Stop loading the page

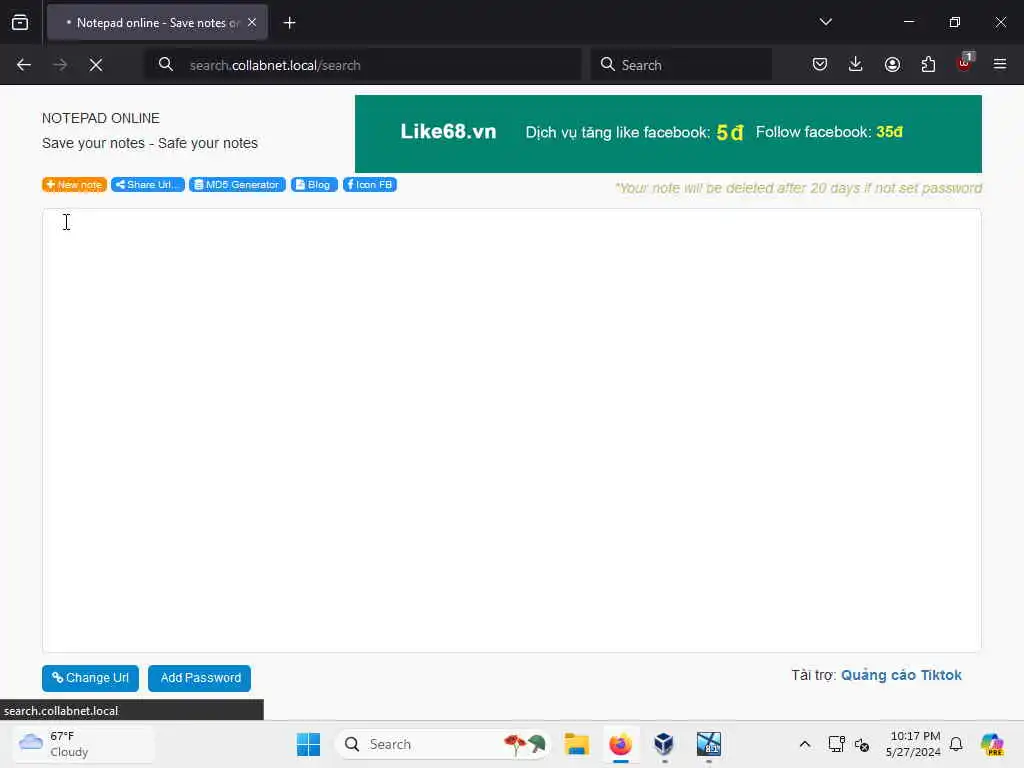tap(96, 65)
